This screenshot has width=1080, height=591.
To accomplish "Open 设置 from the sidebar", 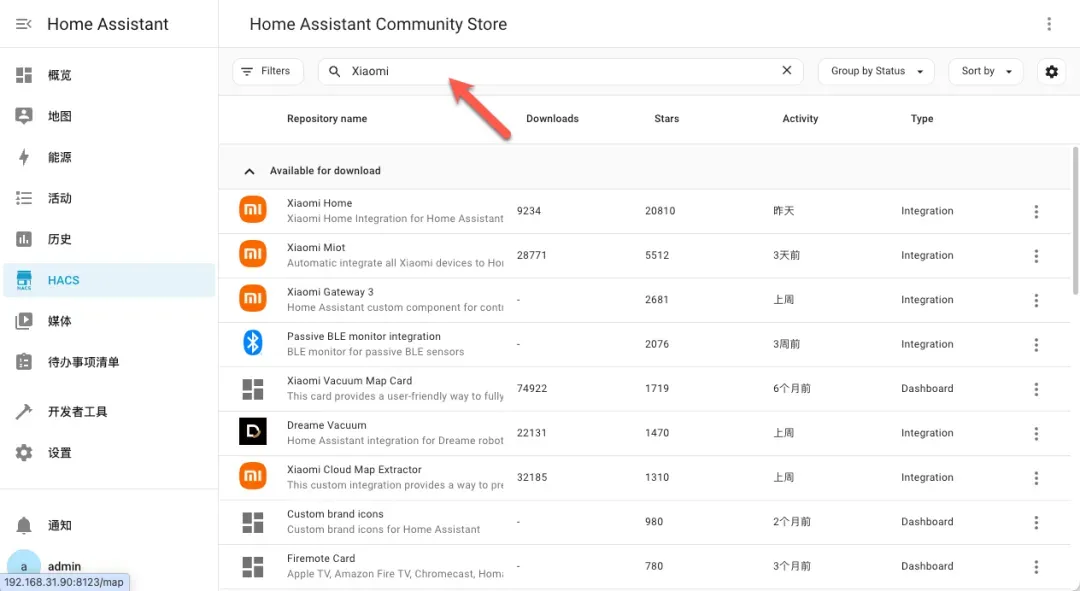I will tap(60, 453).
